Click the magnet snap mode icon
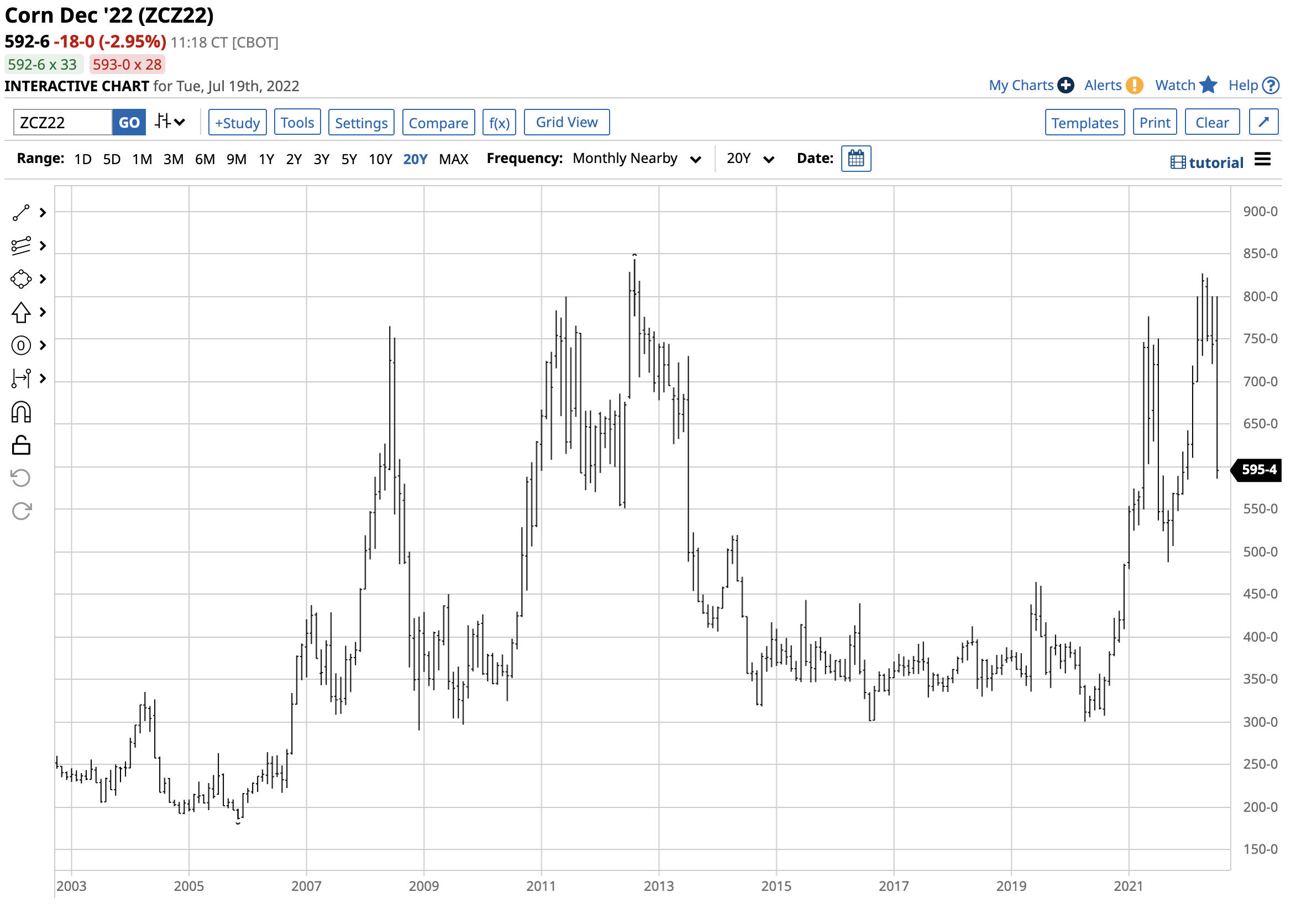1301x924 pixels. [x=21, y=412]
